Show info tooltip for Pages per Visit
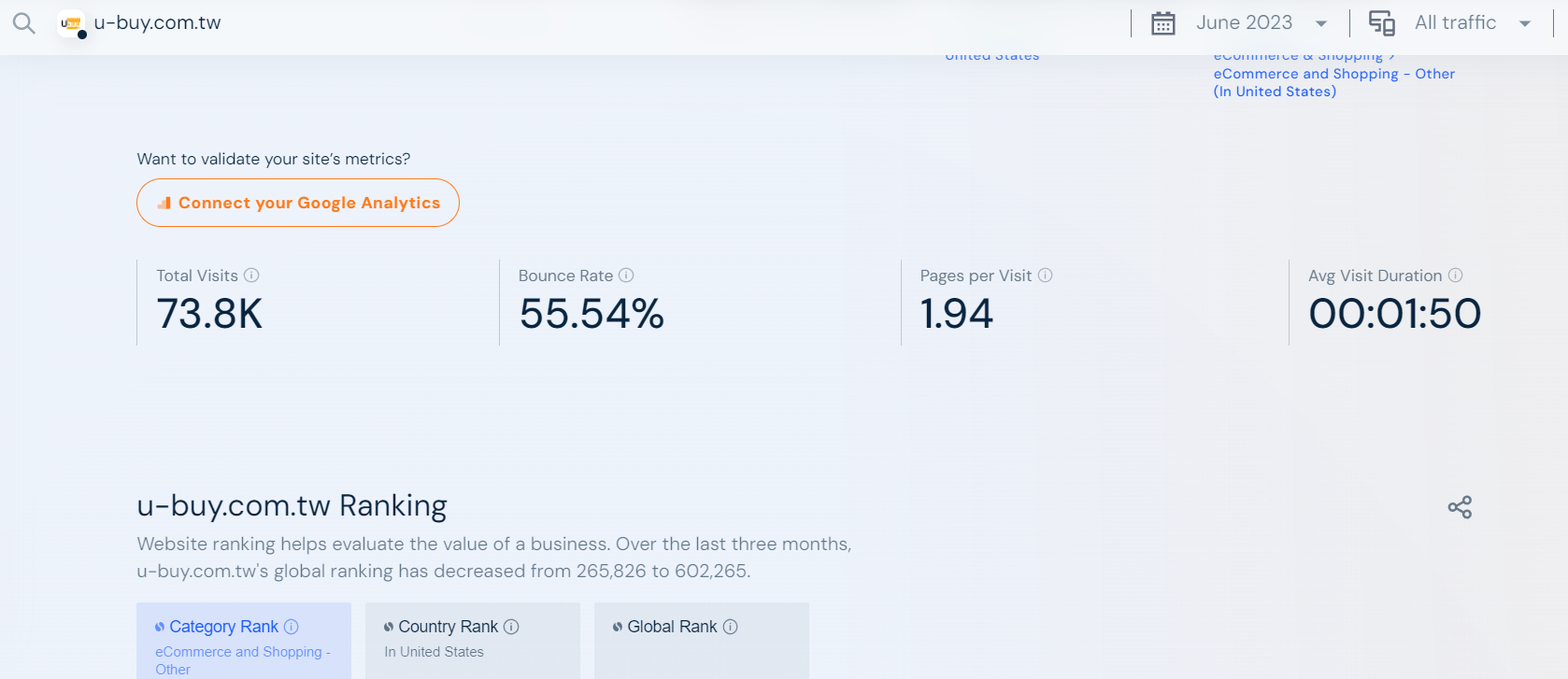This screenshot has width=1568, height=679. [1045, 276]
